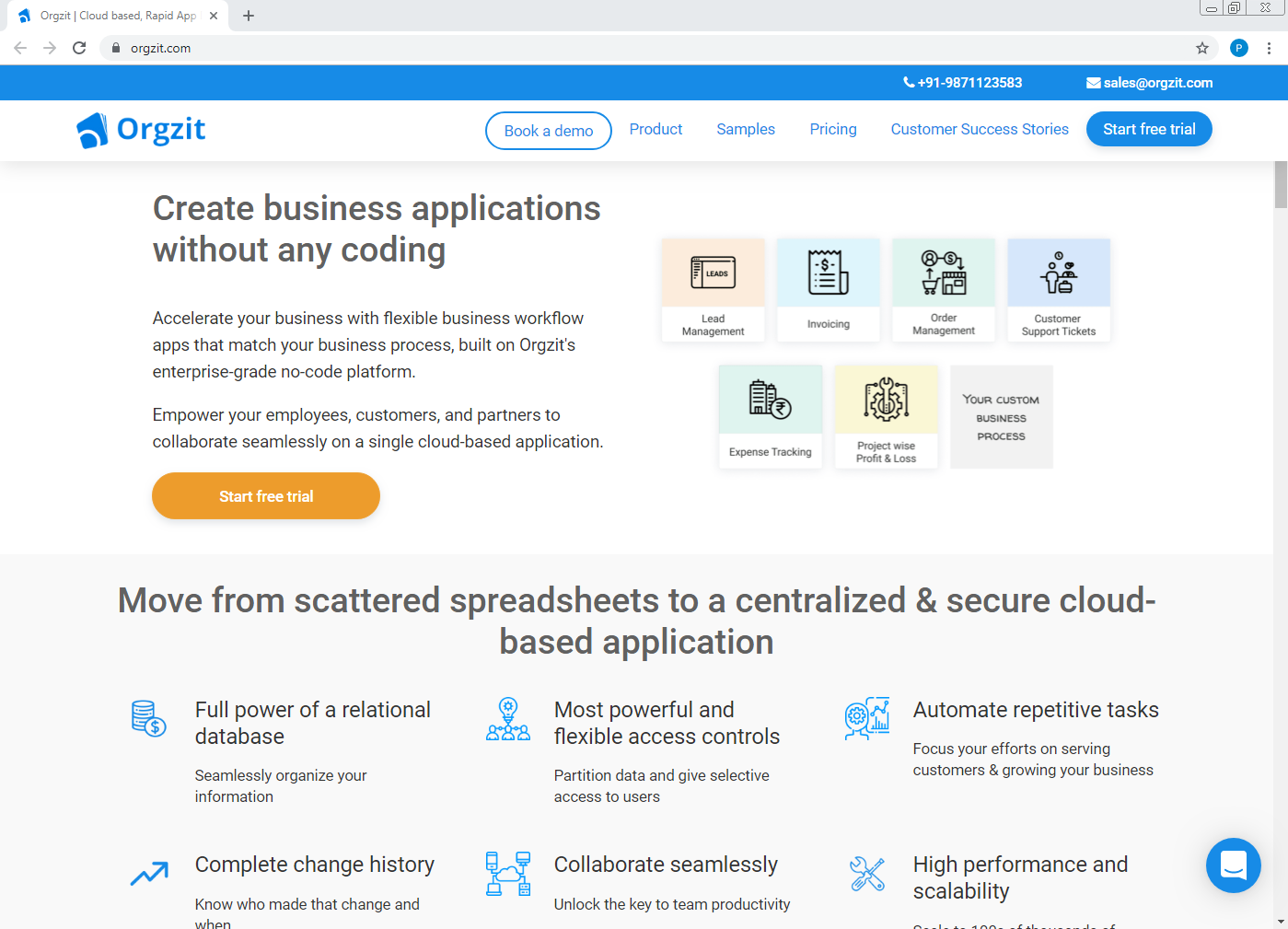Click 'Full power of a relational database' heading

pyautogui.click(x=313, y=723)
